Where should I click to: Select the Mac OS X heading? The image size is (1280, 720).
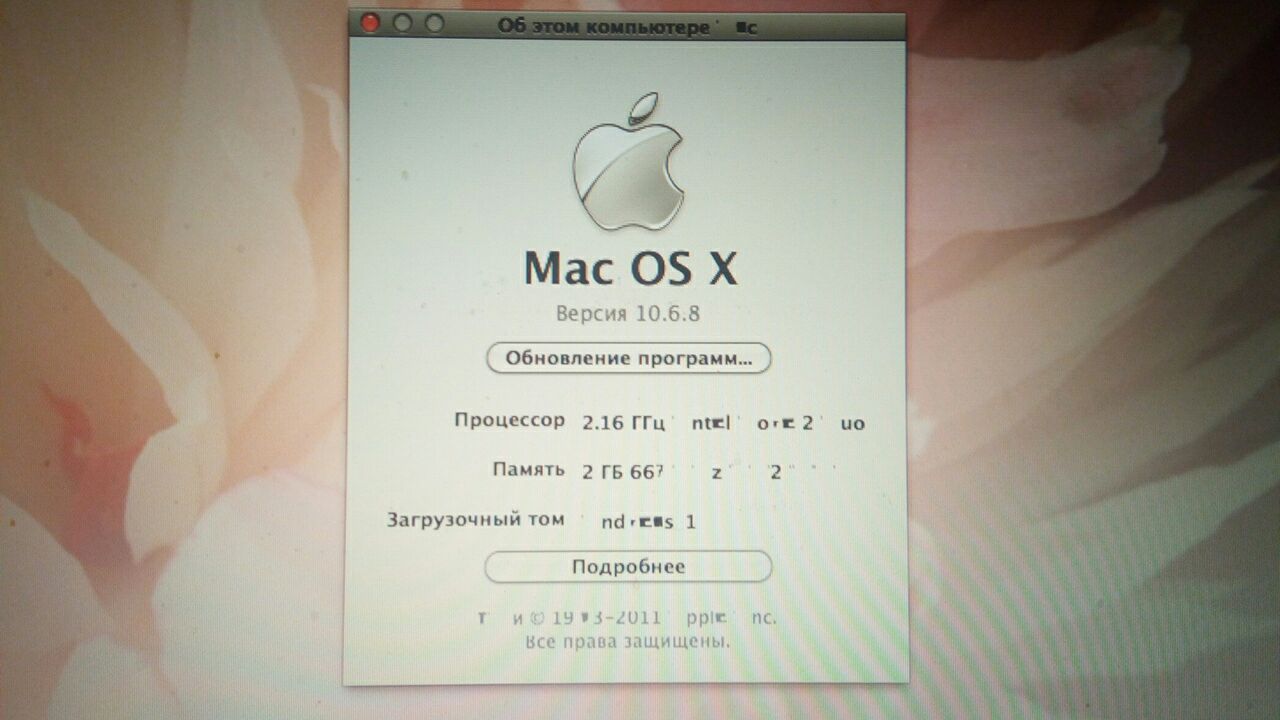point(630,267)
